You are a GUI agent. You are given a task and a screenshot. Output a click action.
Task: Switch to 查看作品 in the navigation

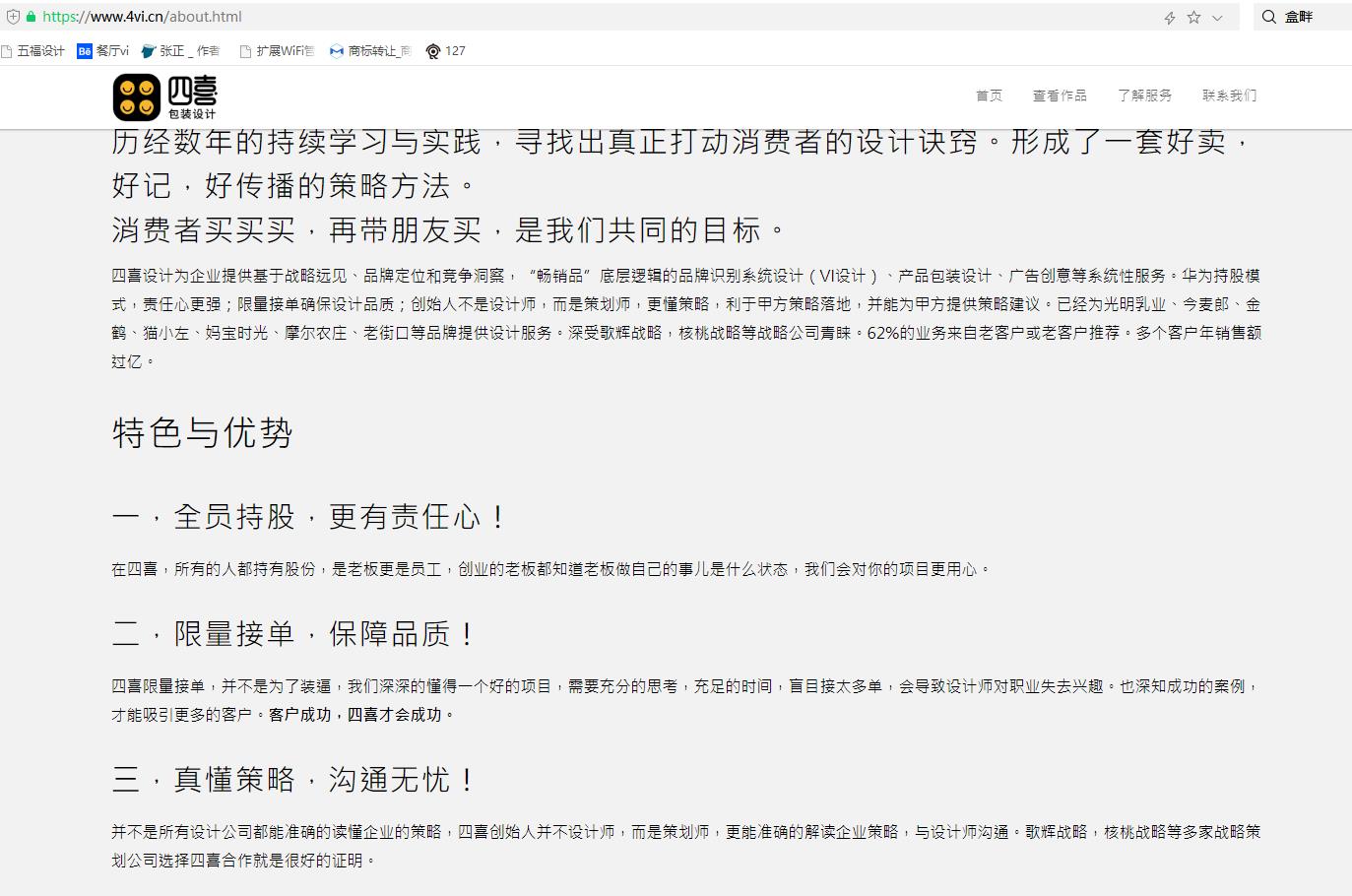1060,95
